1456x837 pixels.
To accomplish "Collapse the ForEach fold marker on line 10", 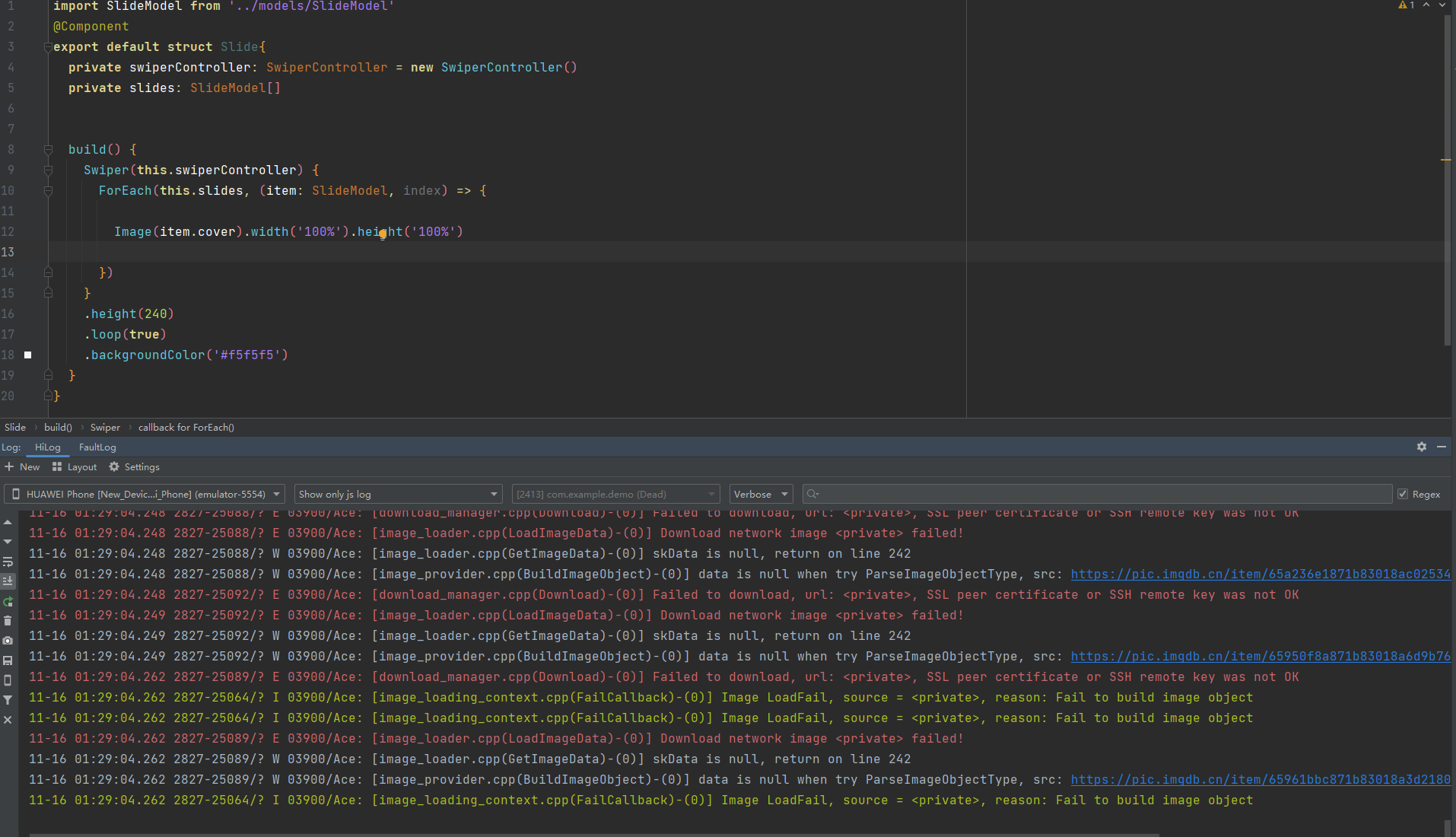I will (48, 191).
